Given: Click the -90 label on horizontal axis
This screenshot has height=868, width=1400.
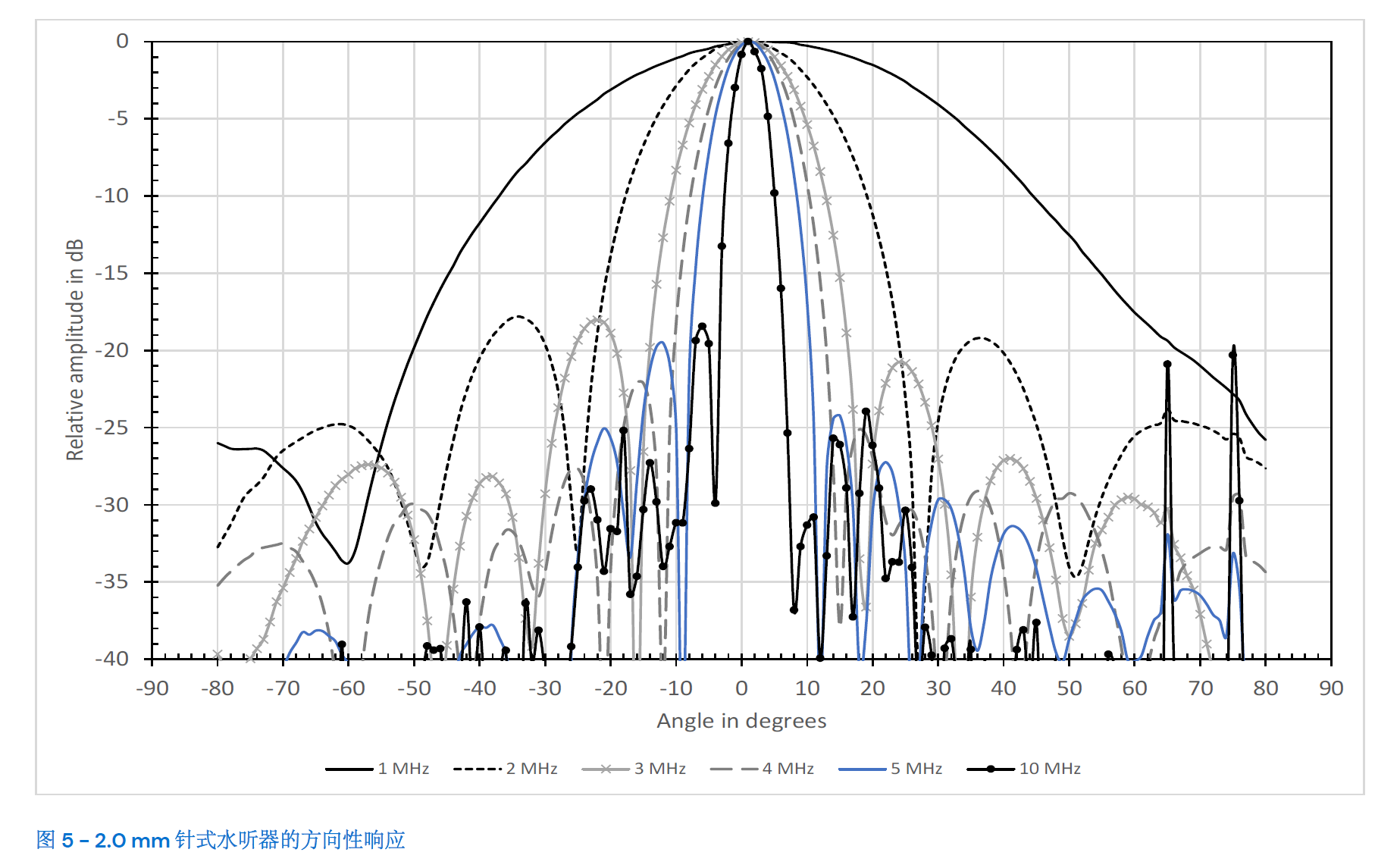Looking at the screenshot, I should (152, 688).
